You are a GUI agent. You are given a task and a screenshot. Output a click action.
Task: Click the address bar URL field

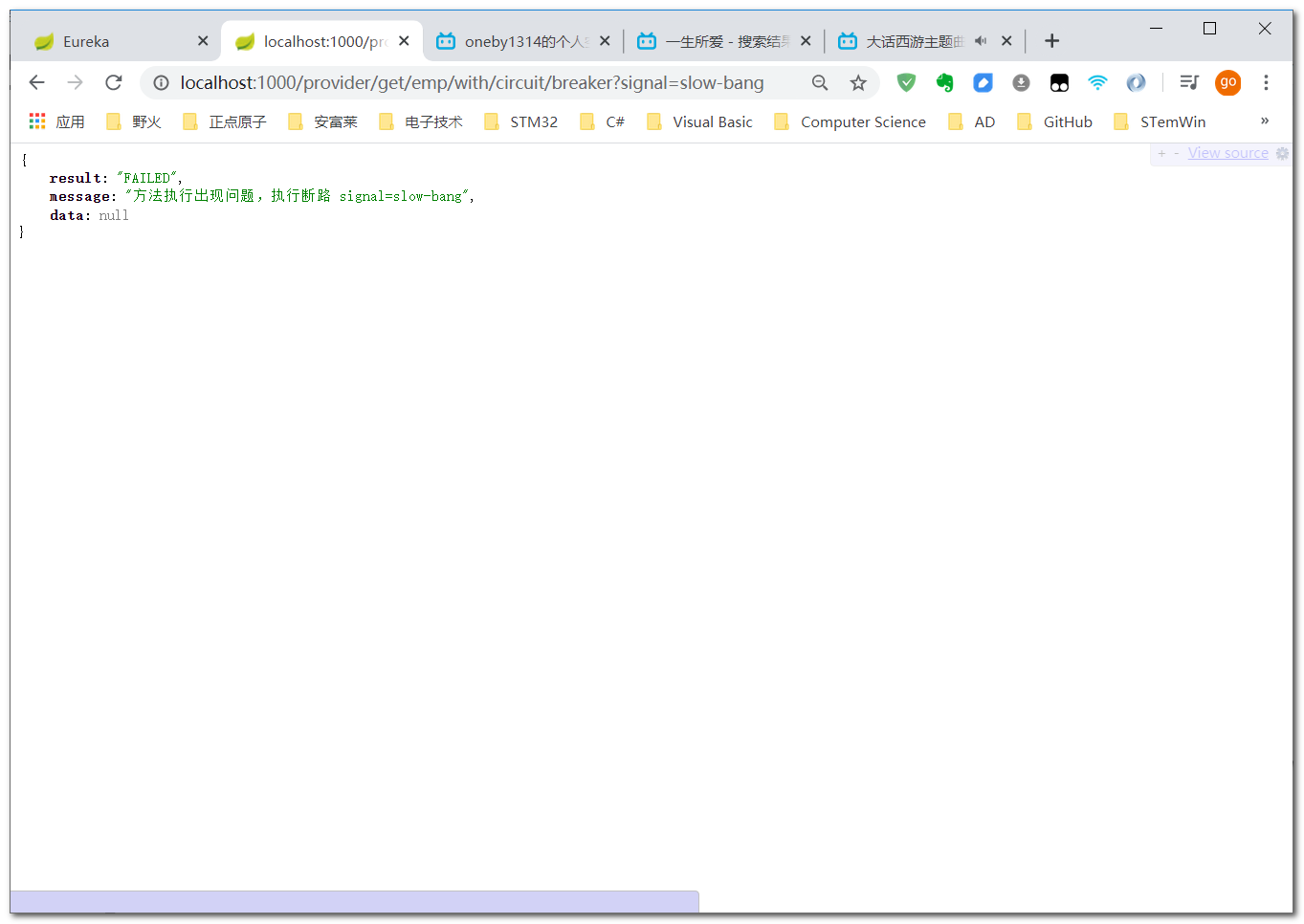(472, 83)
